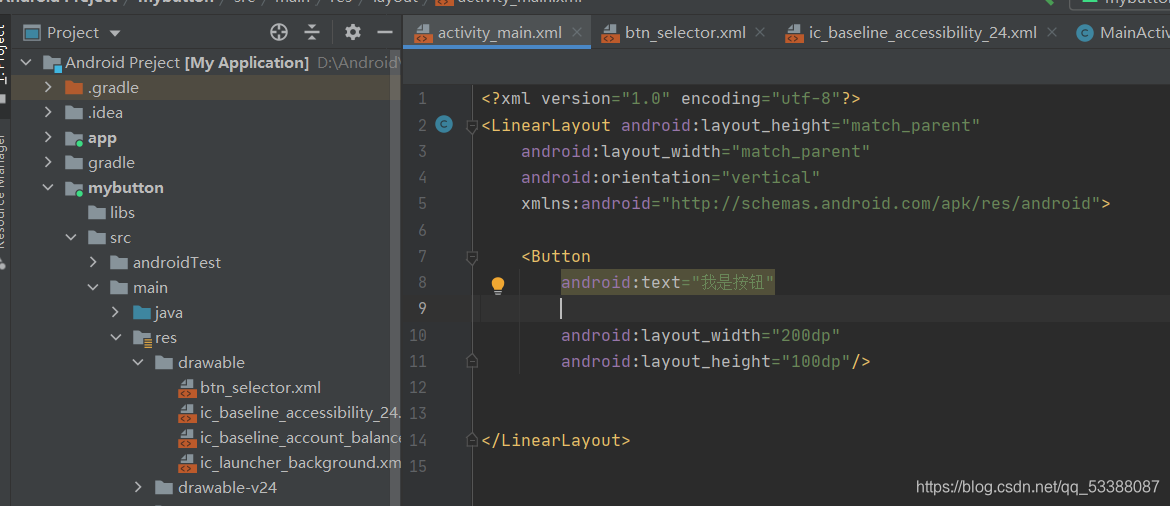Screen dimensions: 1170x506
Task: Select the libs folder in tree
Action: tap(122, 213)
